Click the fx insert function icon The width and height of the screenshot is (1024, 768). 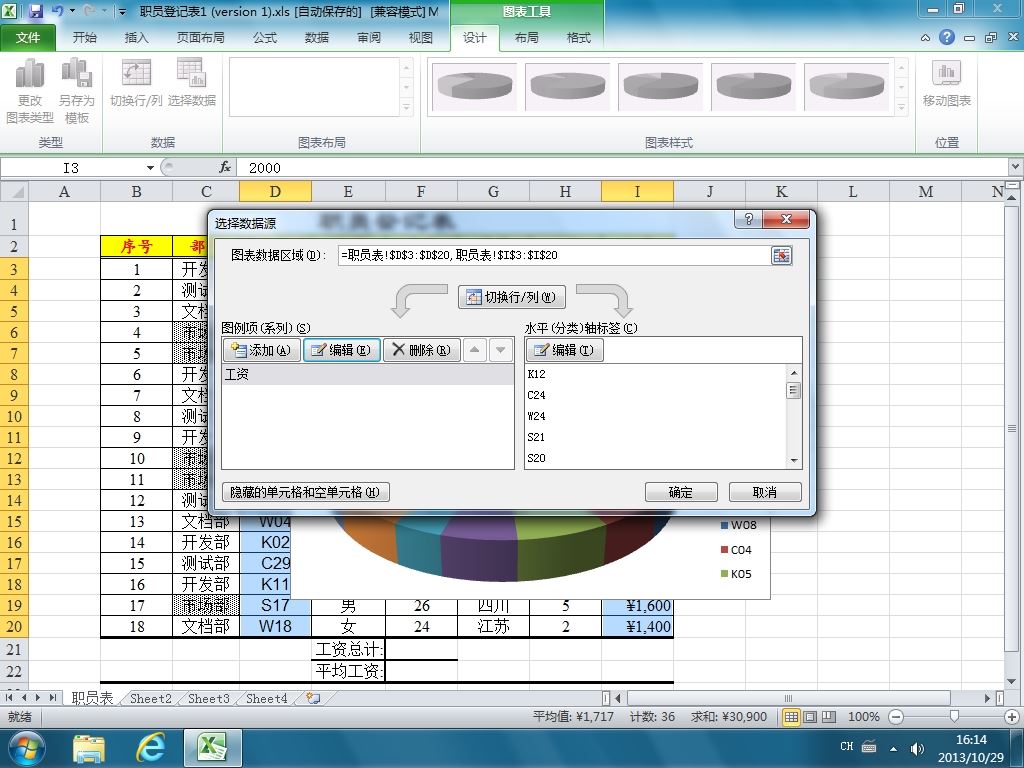225,168
